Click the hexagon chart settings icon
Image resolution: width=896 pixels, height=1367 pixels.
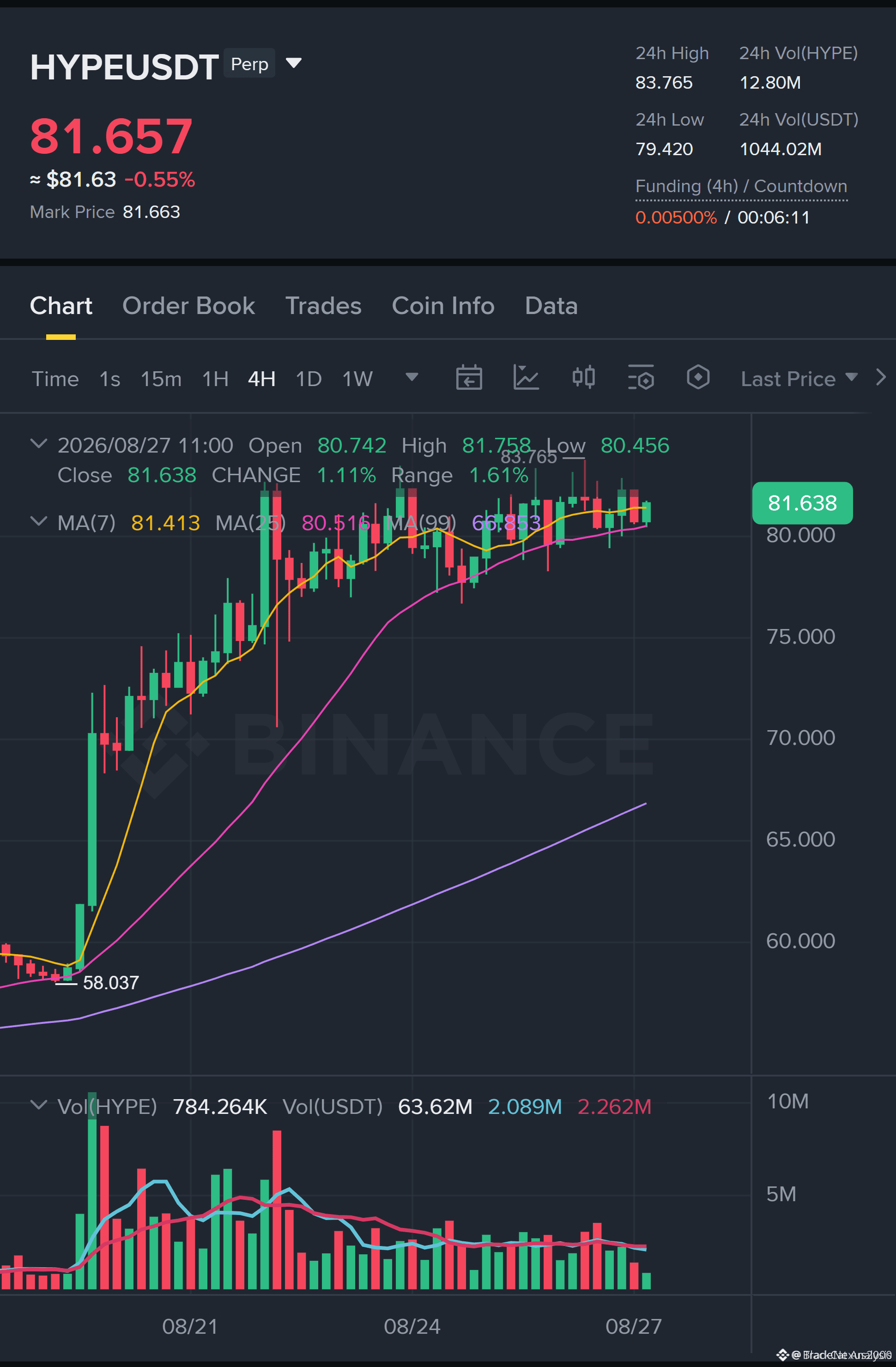[698, 377]
